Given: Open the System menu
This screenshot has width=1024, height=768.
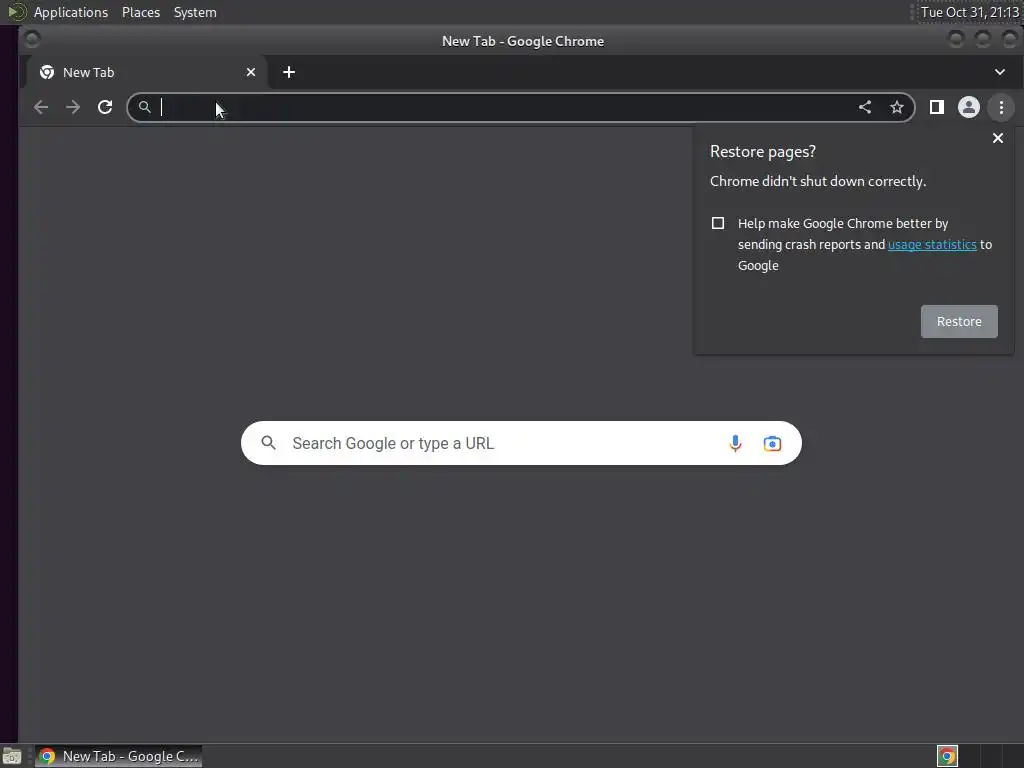Looking at the screenshot, I should 195,12.
